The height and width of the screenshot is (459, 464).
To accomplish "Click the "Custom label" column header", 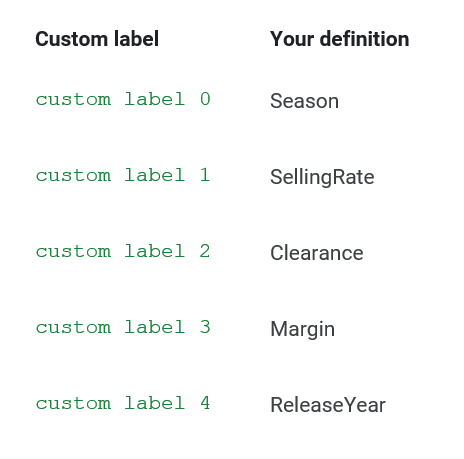I will click(97, 39).
